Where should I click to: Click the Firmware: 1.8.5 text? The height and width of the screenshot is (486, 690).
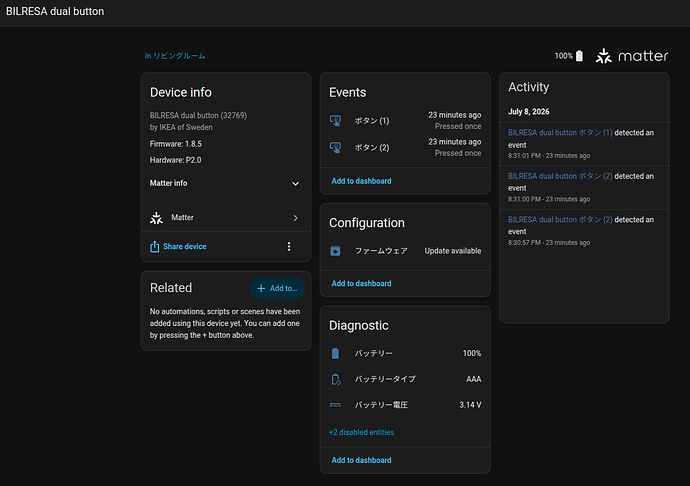point(176,144)
